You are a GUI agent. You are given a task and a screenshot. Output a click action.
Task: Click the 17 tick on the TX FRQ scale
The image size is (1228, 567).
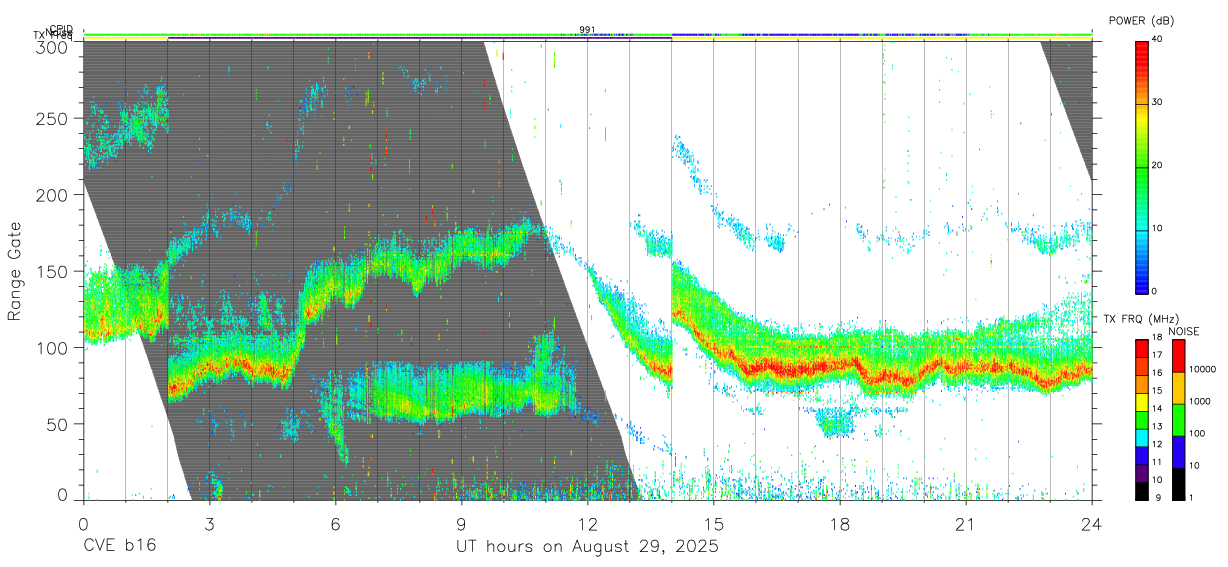tap(1157, 355)
